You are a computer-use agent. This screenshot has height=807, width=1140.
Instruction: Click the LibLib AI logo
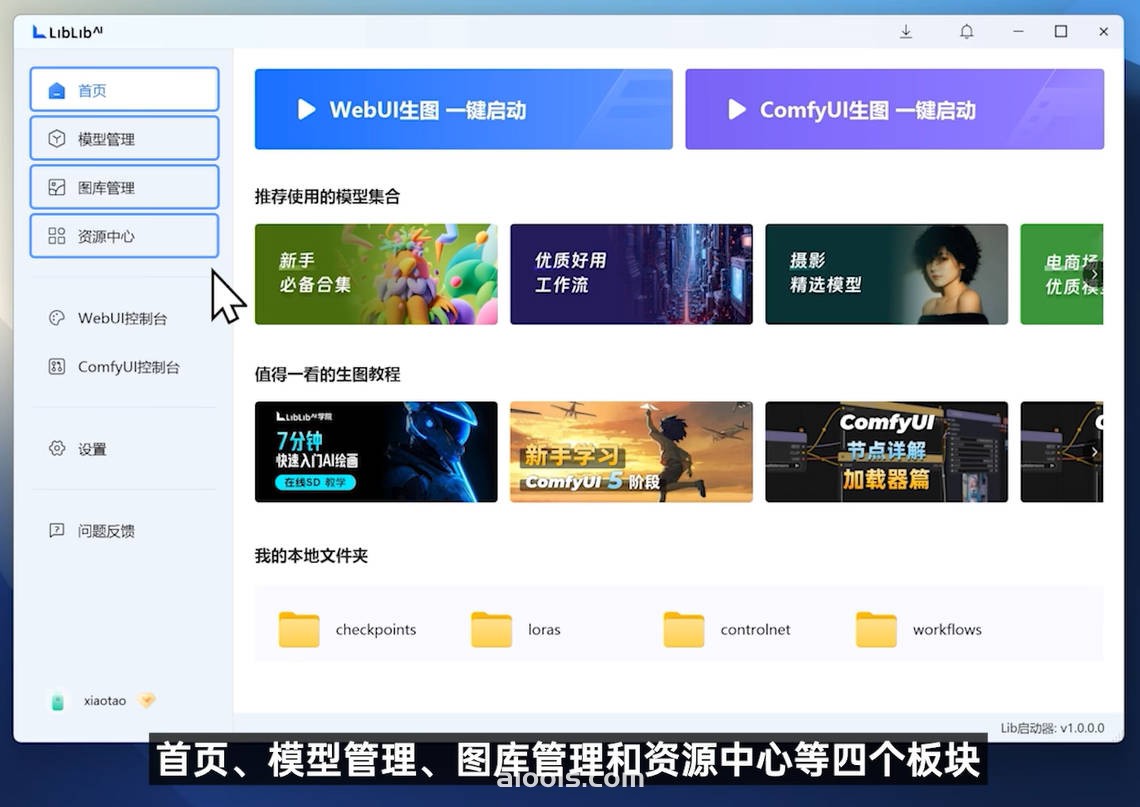coord(68,32)
